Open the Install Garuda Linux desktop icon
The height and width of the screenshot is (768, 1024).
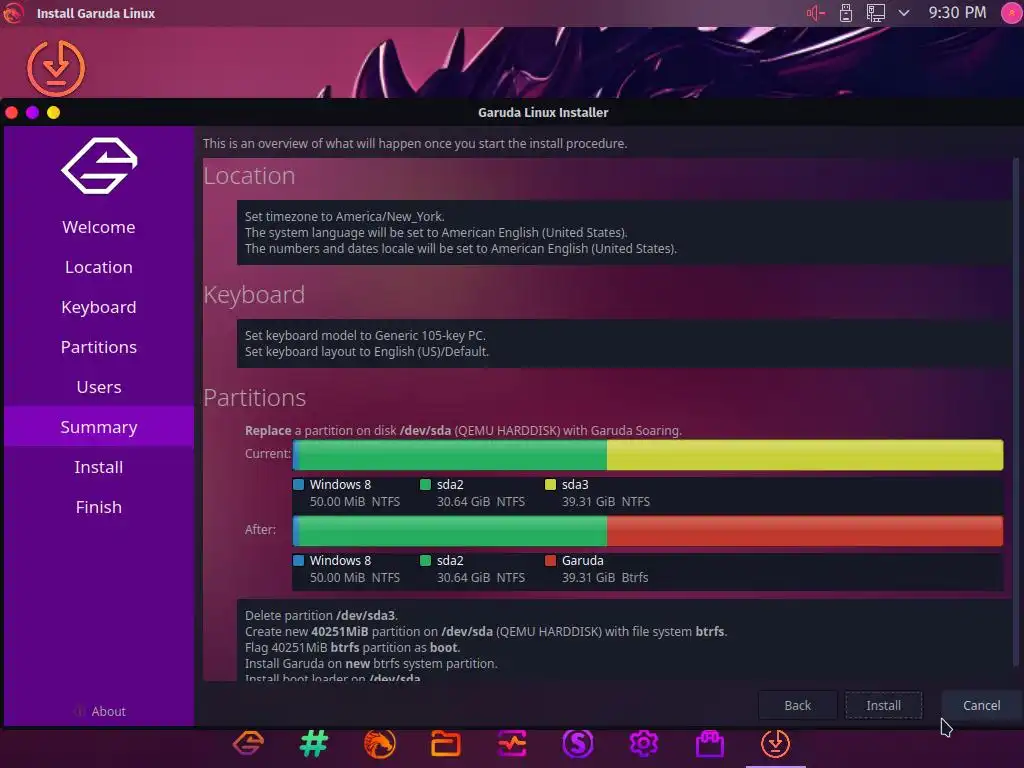[56, 68]
